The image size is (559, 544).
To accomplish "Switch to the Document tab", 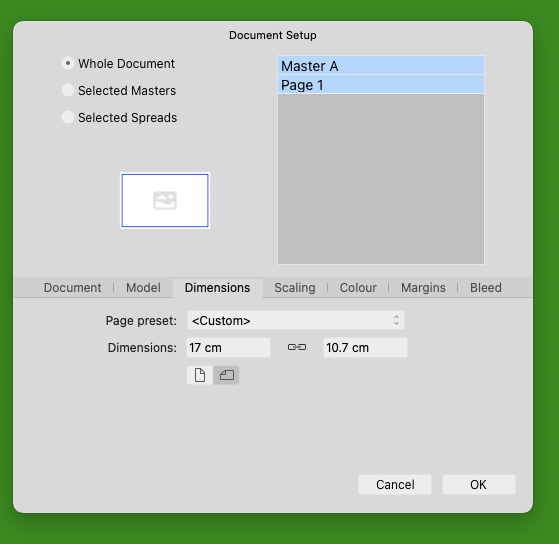I will click(x=72, y=288).
